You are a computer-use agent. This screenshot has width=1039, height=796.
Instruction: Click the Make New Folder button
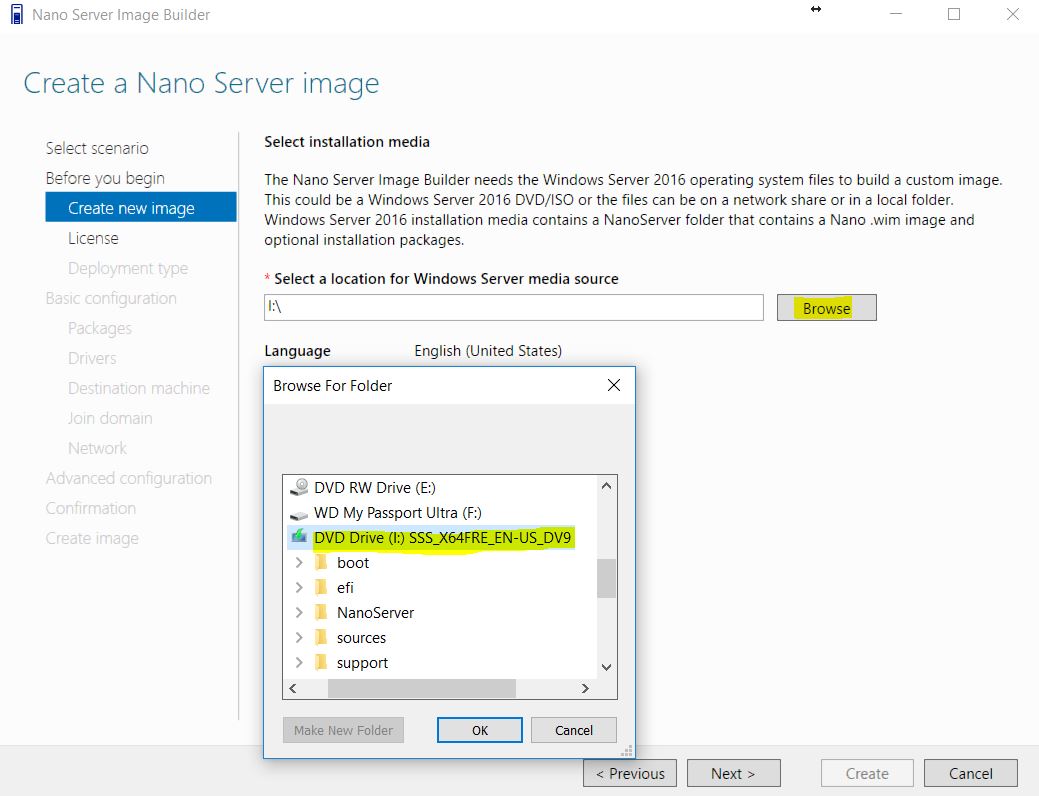[343, 730]
